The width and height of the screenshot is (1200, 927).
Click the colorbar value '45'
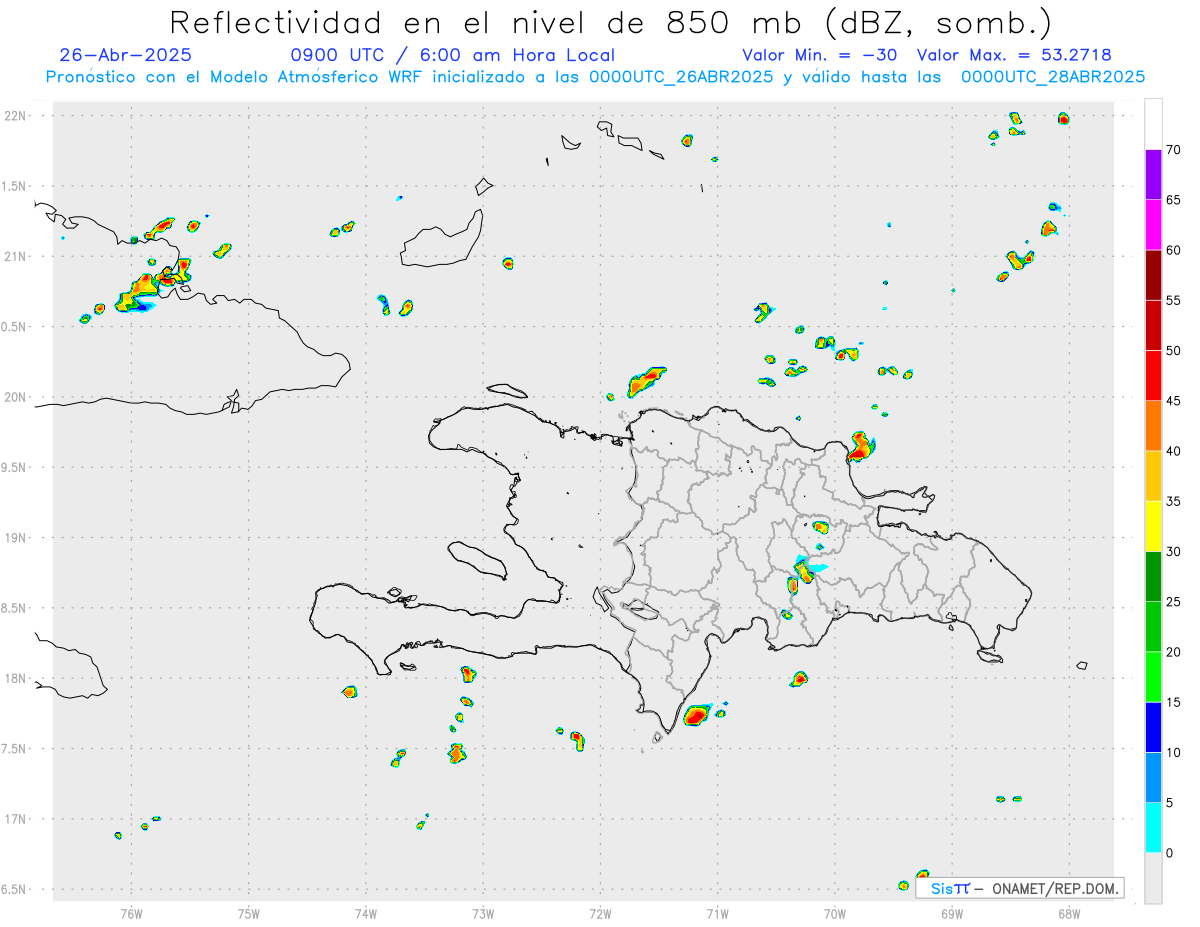click(1173, 401)
